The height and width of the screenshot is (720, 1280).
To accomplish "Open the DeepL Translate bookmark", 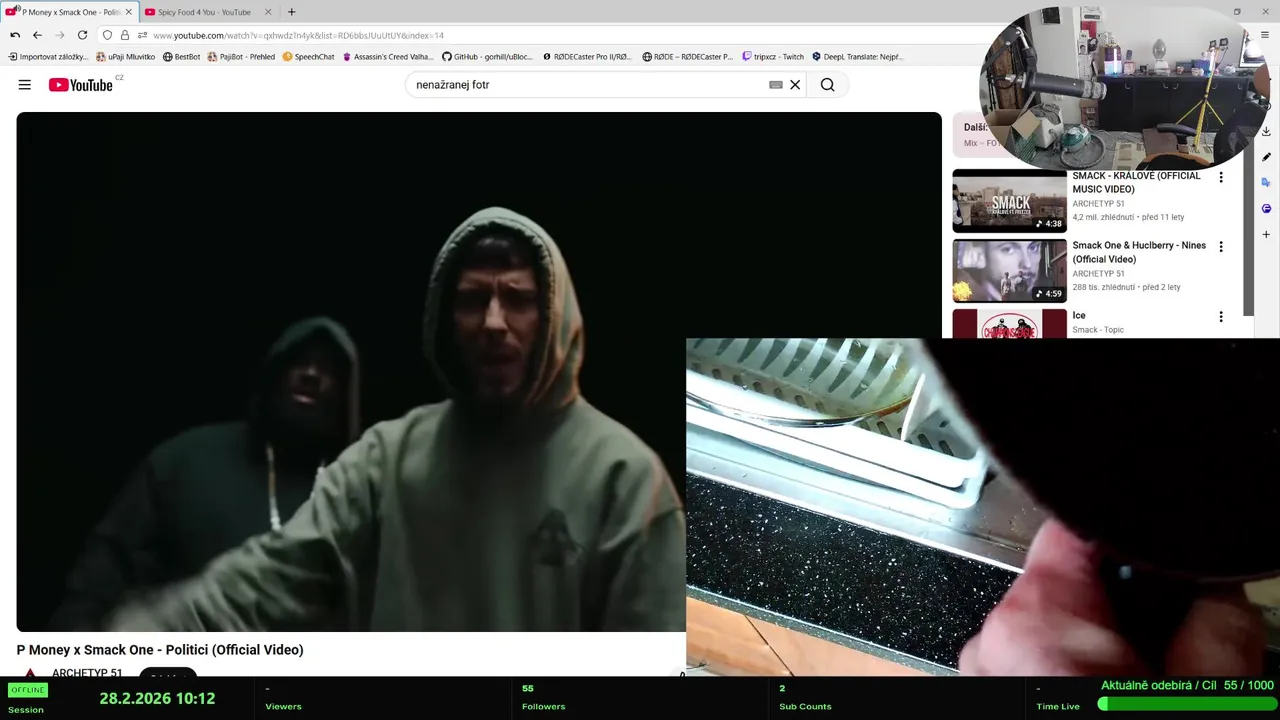I will [x=858, y=57].
